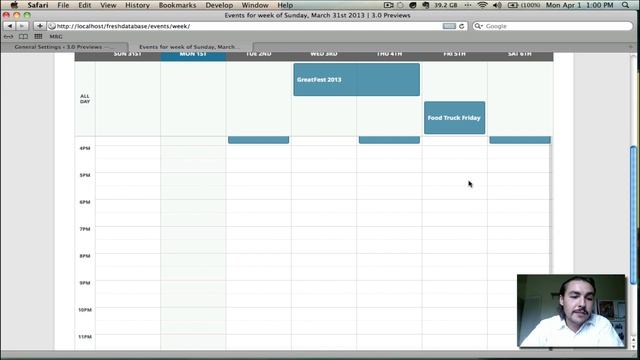This screenshot has height=360, width=640.
Task: Open the Apple menu
Action: pyautogui.click(x=14, y=5)
